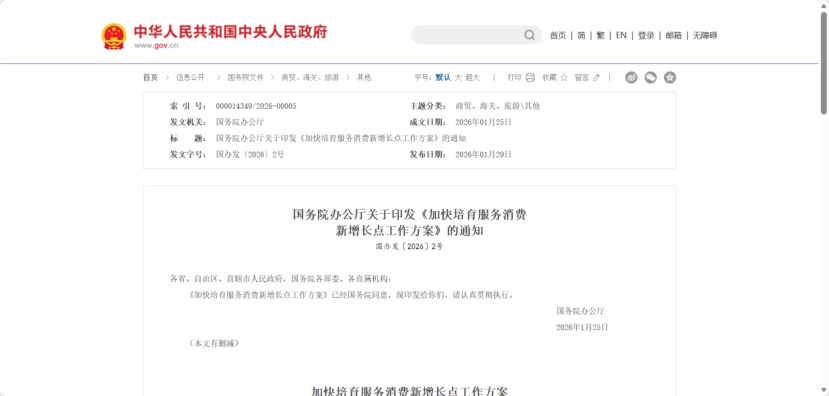This screenshot has height=396, width=829.
Task: Share via Weibo icon
Action: (x=631, y=78)
